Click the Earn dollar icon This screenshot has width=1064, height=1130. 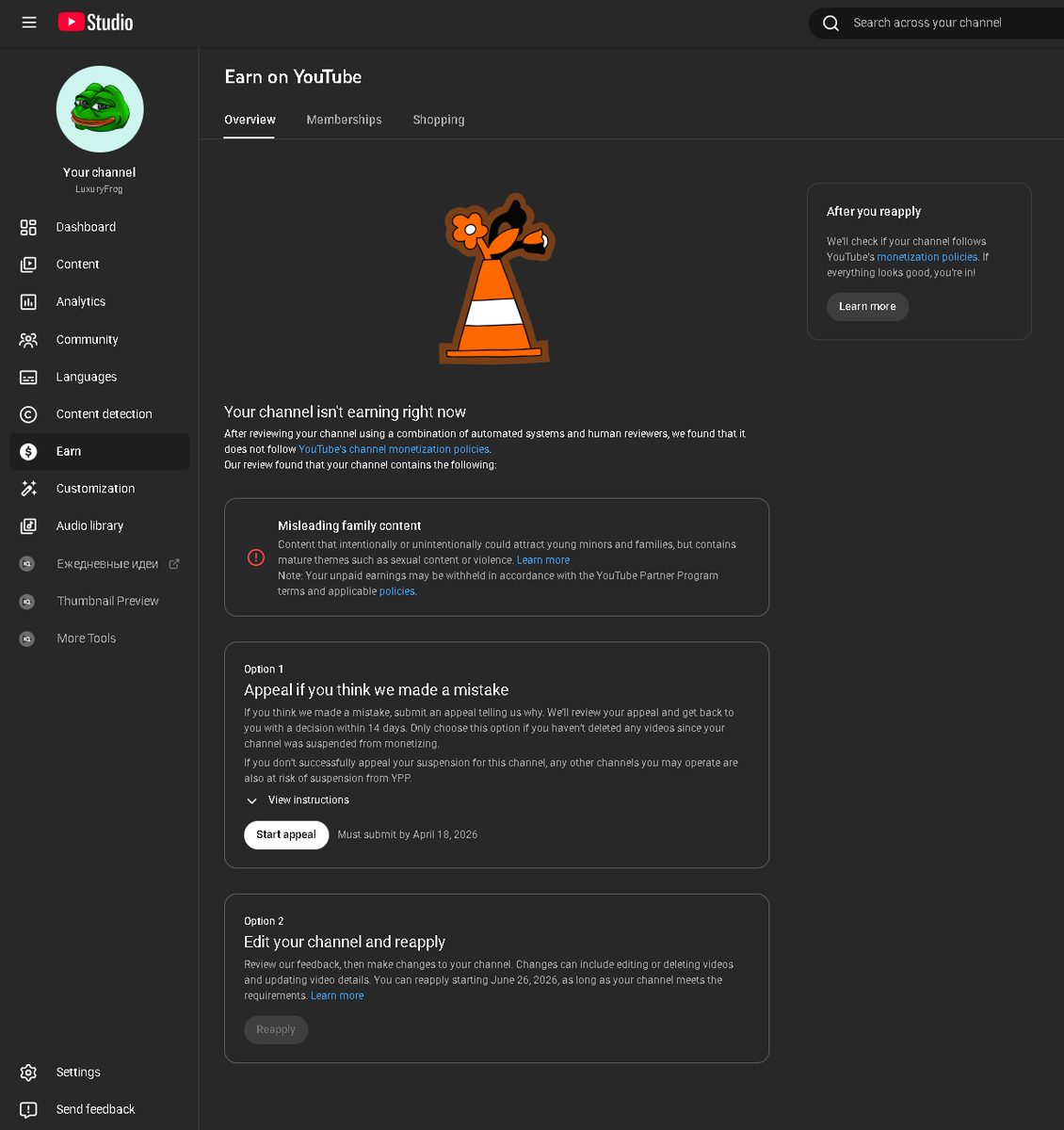click(x=28, y=452)
